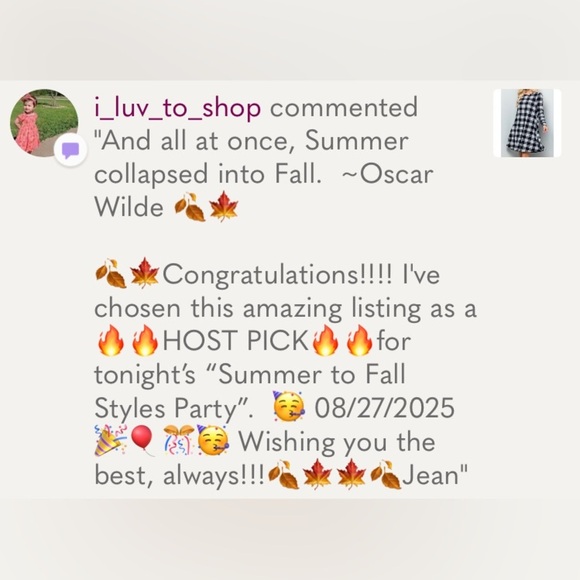580x580 pixels.
Task: Open the i_luv_to_shop profile avatar
Action: pyautogui.click(x=44, y=123)
